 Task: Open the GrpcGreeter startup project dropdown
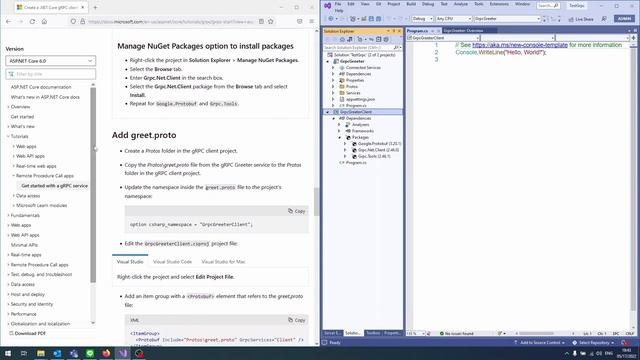pyautogui.click(x=507, y=19)
